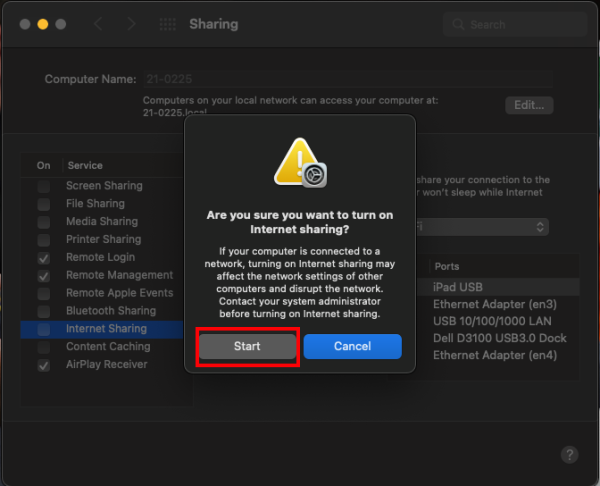This screenshot has width=600, height=486.
Task: Select Screen Sharing service row
Action: click(102, 186)
